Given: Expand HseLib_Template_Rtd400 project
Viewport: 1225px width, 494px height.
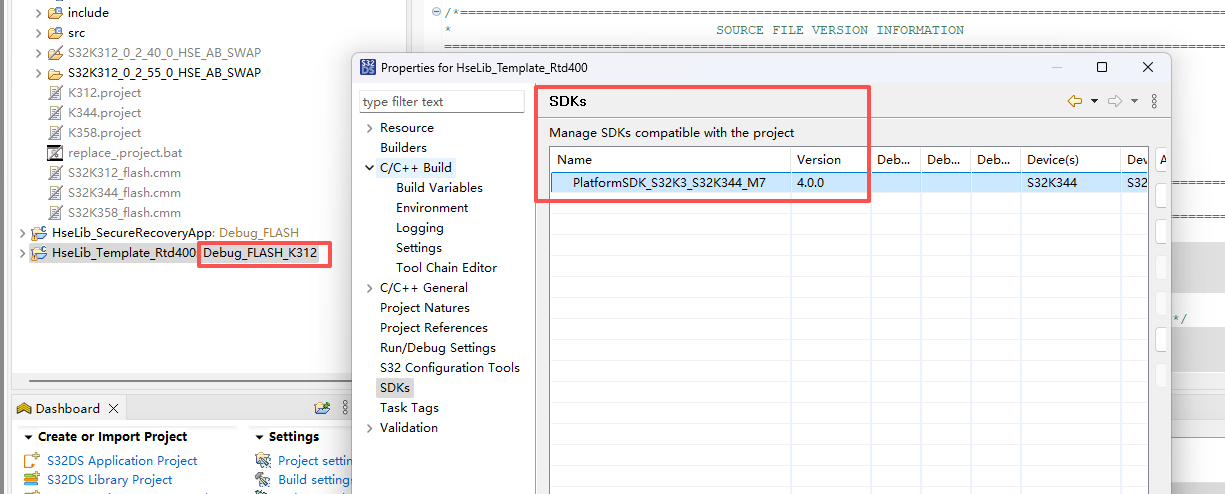Looking at the screenshot, I should click(22, 253).
